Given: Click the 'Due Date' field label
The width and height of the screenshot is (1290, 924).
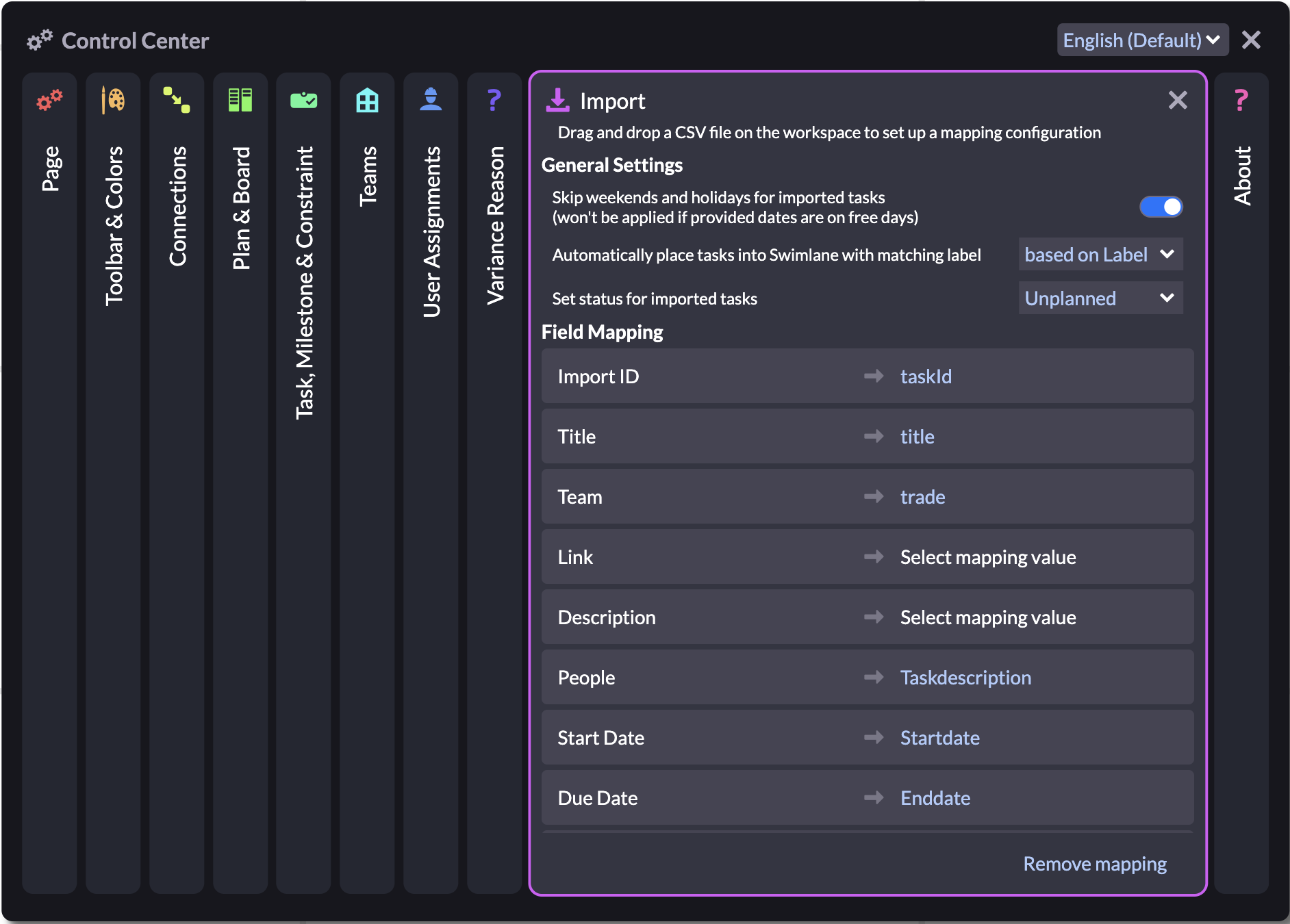Looking at the screenshot, I should [597, 798].
